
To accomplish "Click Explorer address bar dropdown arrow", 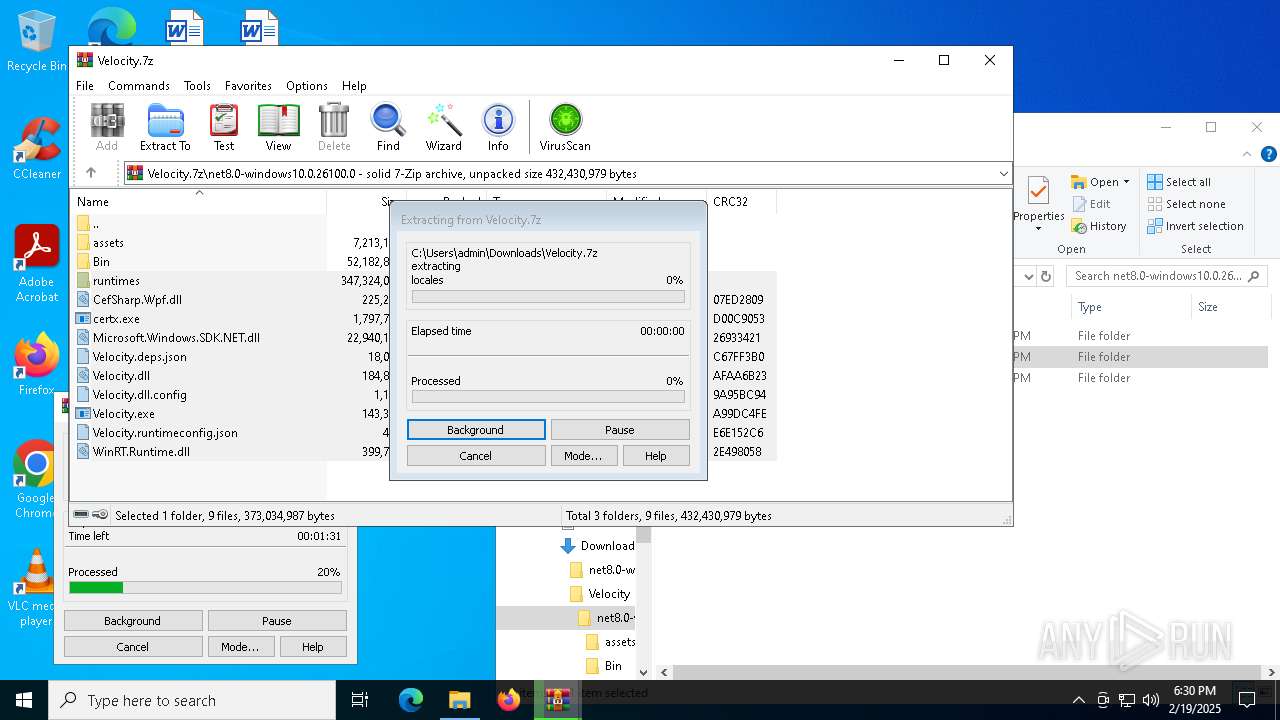I will 1026,276.
